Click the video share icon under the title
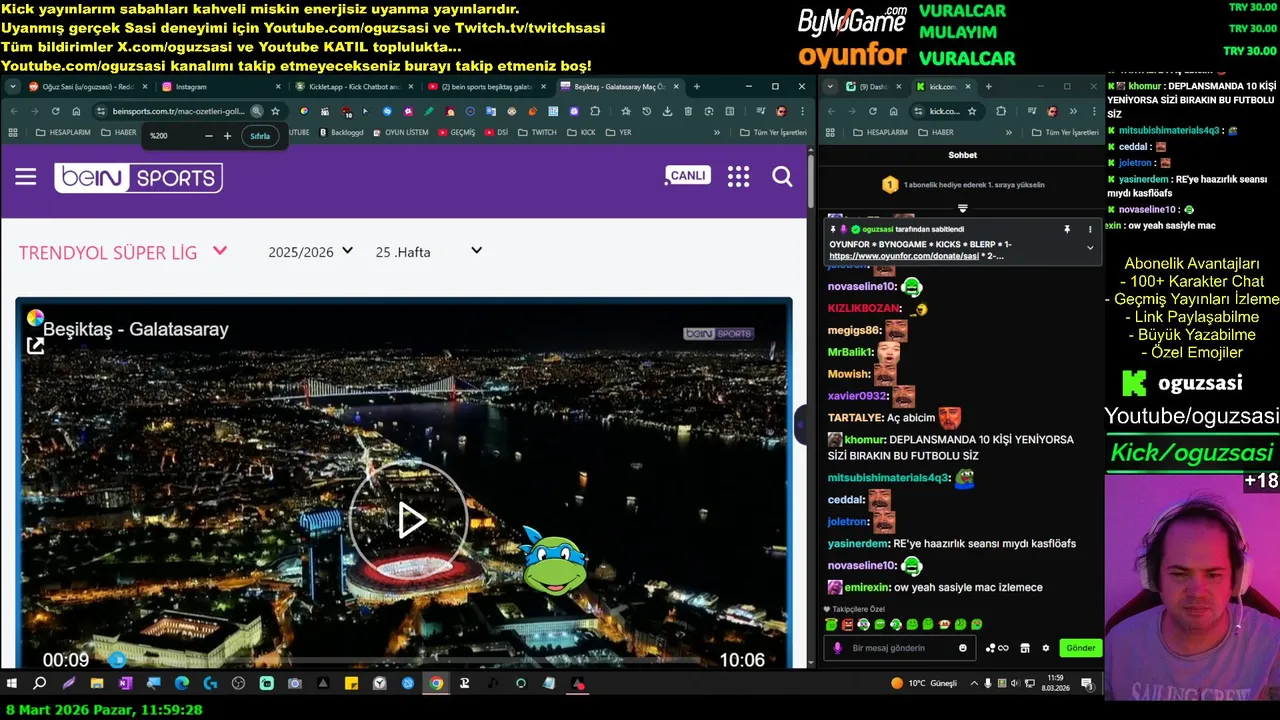Image resolution: width=1280 pixels, height=720 pixels. [35, 346]
